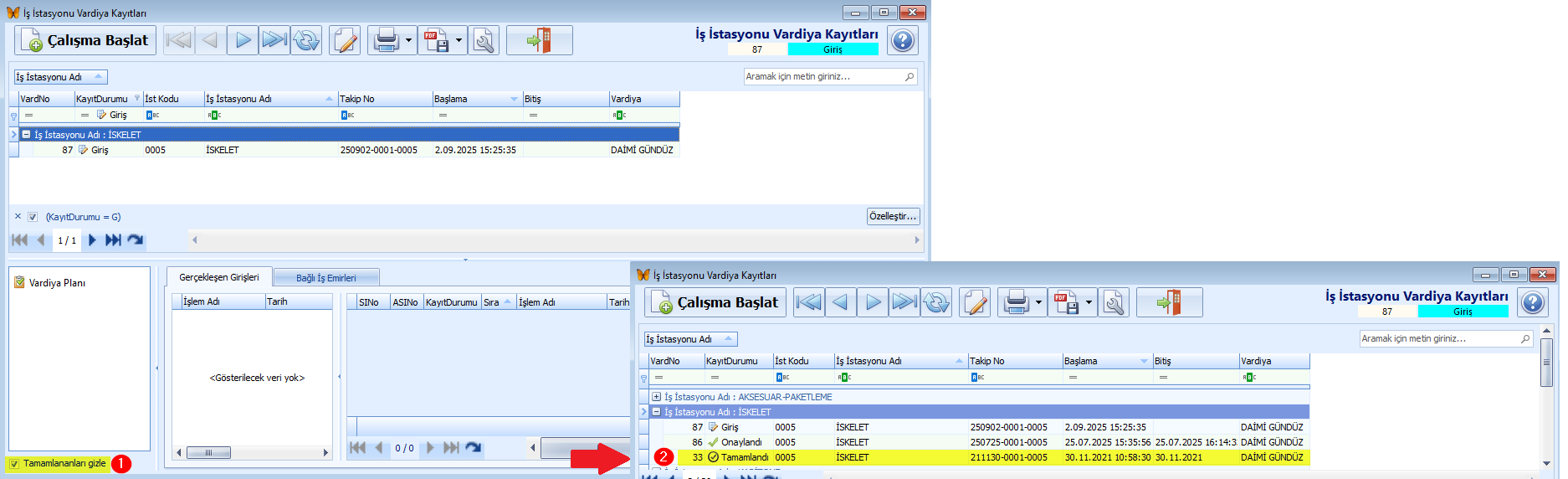The width and height of the screenshot is (1568, 479).
Task: Click the search box in the upper-left window
Action: (824, 76)
